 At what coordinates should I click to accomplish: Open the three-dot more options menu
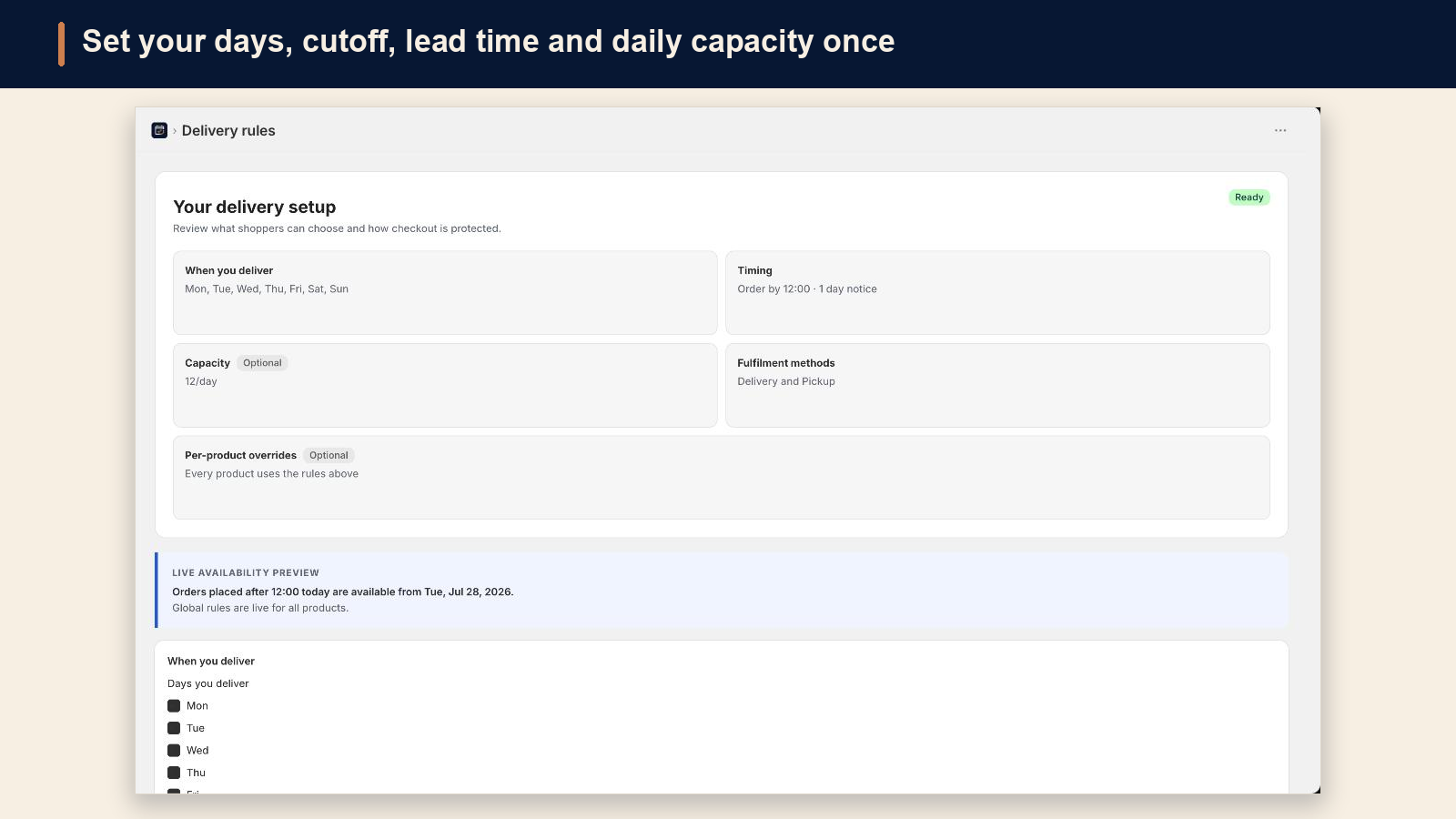[x=1280, y=130]
